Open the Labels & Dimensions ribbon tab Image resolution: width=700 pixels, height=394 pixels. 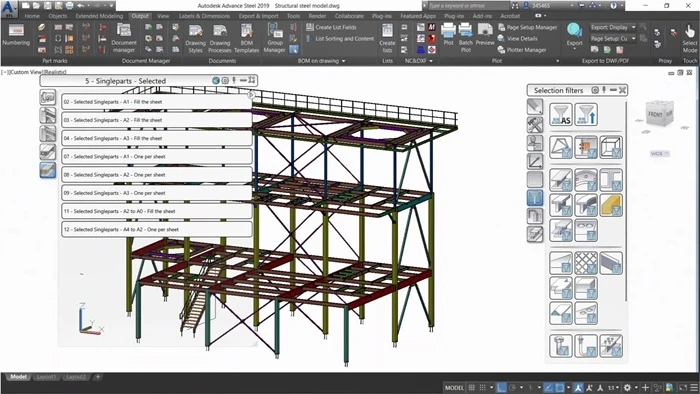point(204,16)
